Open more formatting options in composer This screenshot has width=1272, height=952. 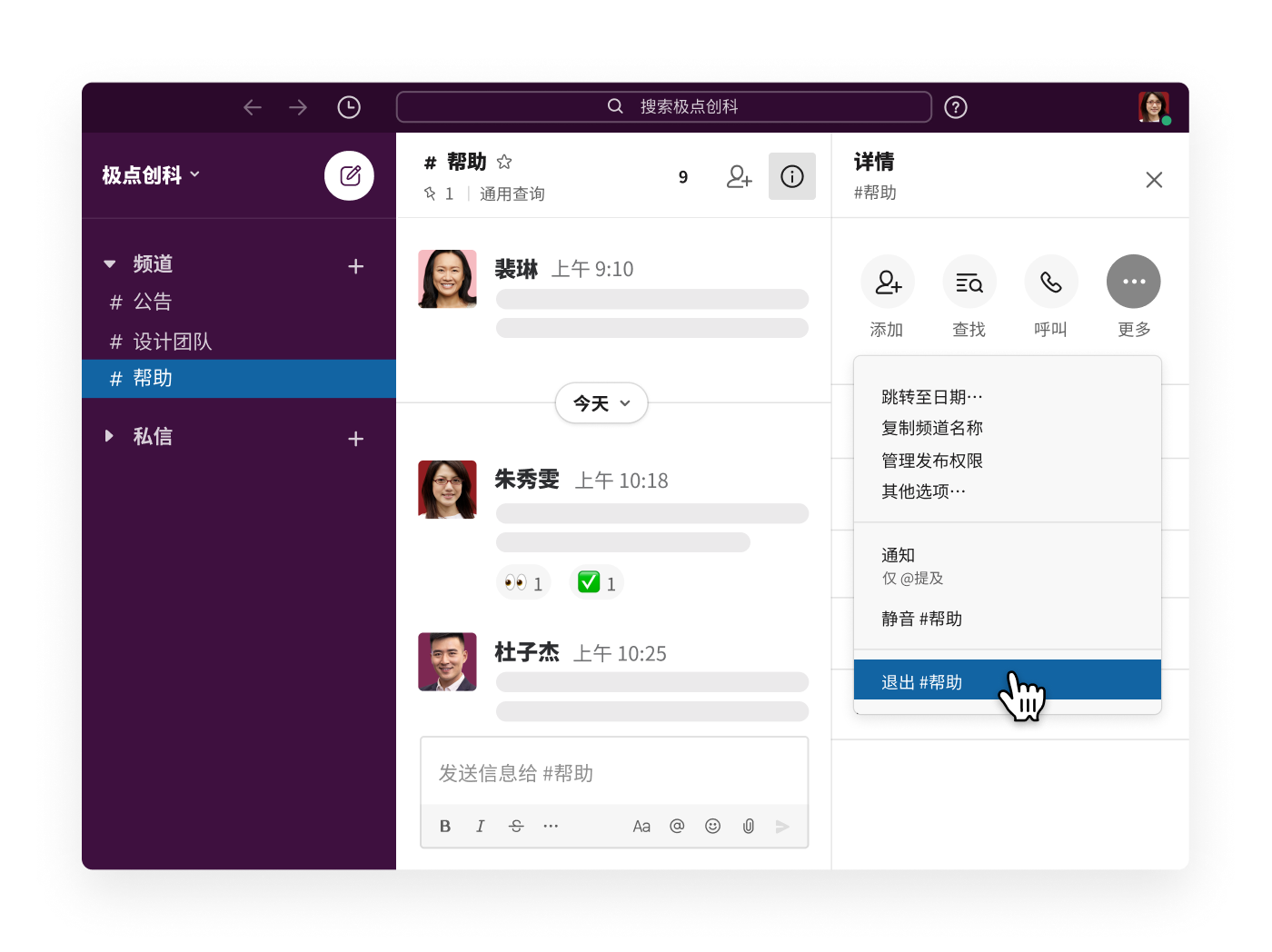[x=551, y=826]
